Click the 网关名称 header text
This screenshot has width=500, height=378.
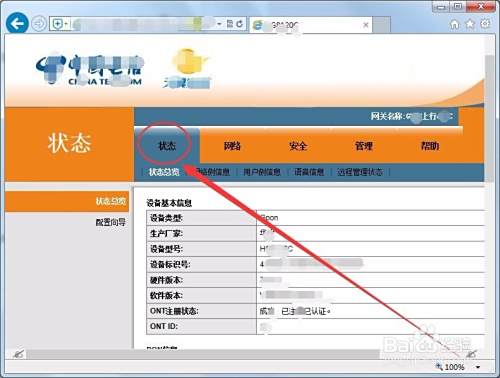[412, 116]
